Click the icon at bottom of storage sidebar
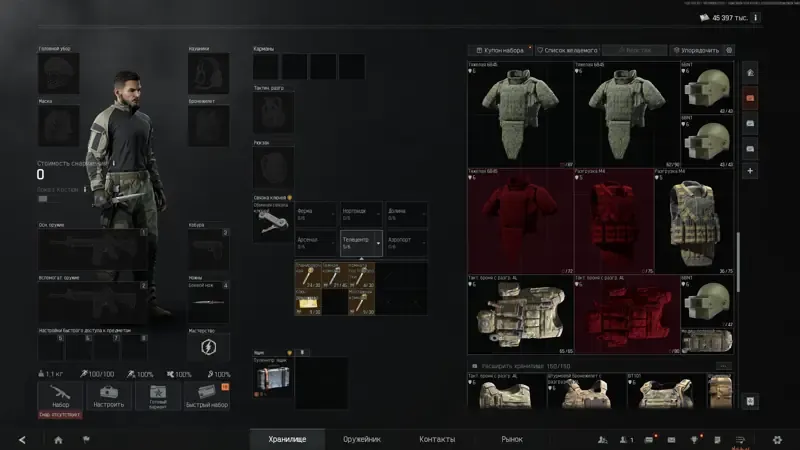This screenshot has width=800, height=450. click(x=750, y=401)
